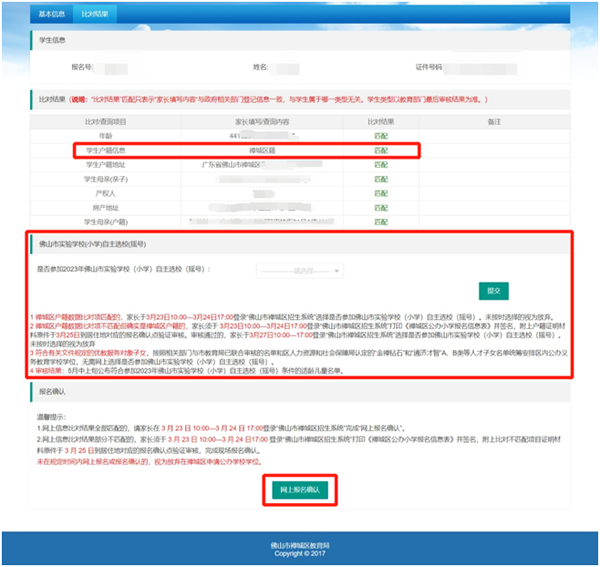
Task: Click the green 提交 button
Action: pos(493,291)
